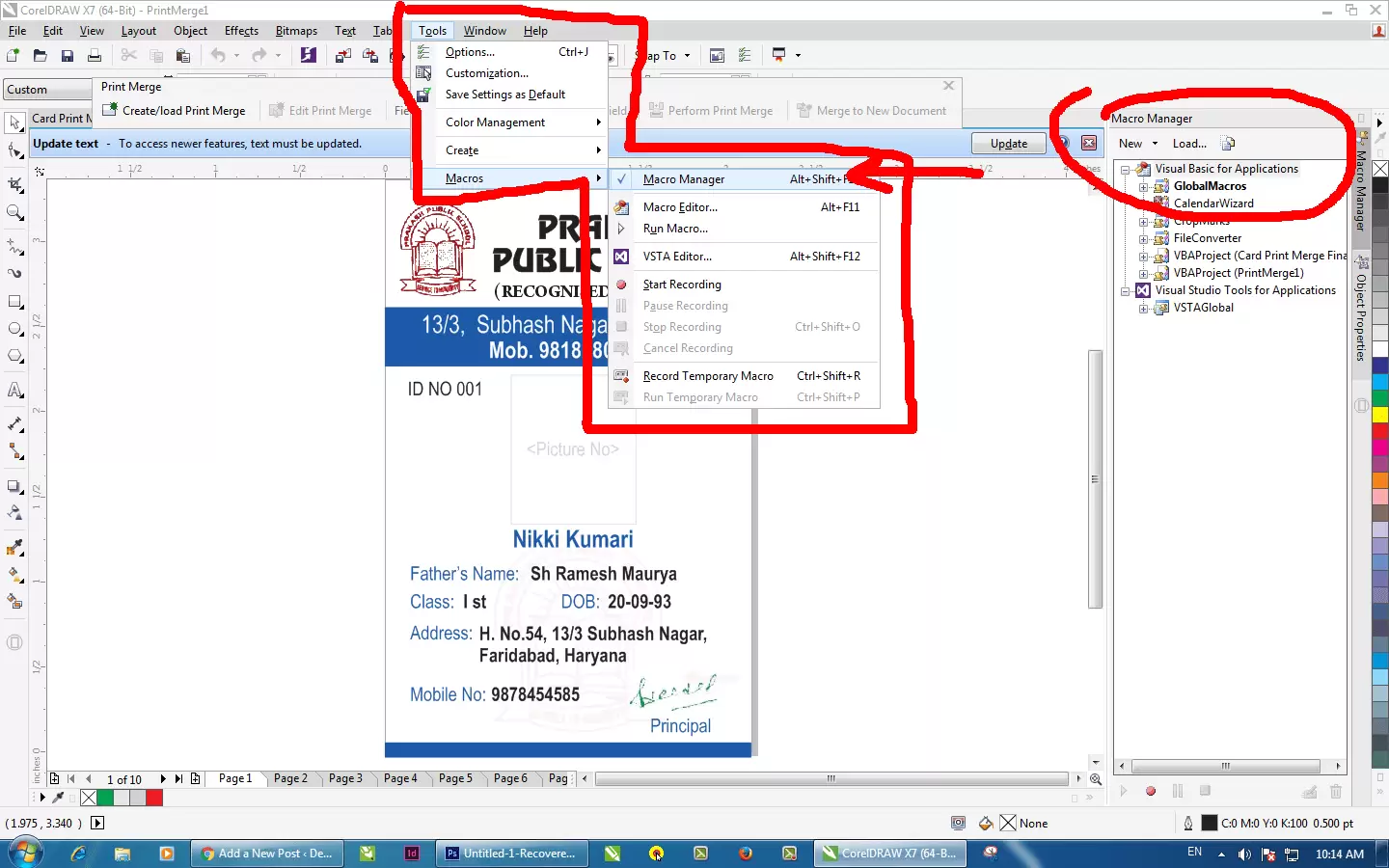1389x868 pixels.
Task: Select the Drop Shadow tool
Action: click(15, 486)
